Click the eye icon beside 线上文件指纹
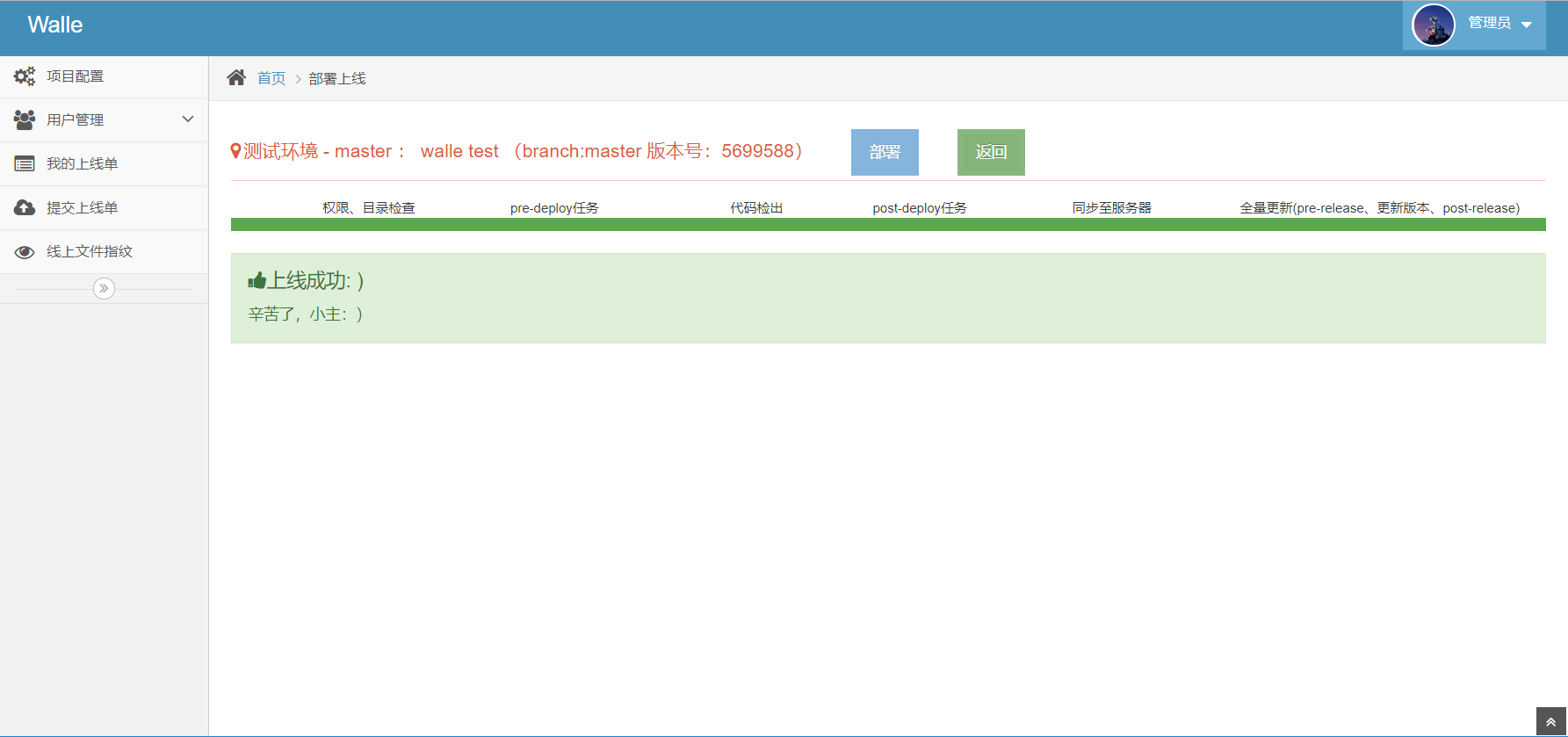Viewport: 1568px width, 737px height. tap(25, 252)
